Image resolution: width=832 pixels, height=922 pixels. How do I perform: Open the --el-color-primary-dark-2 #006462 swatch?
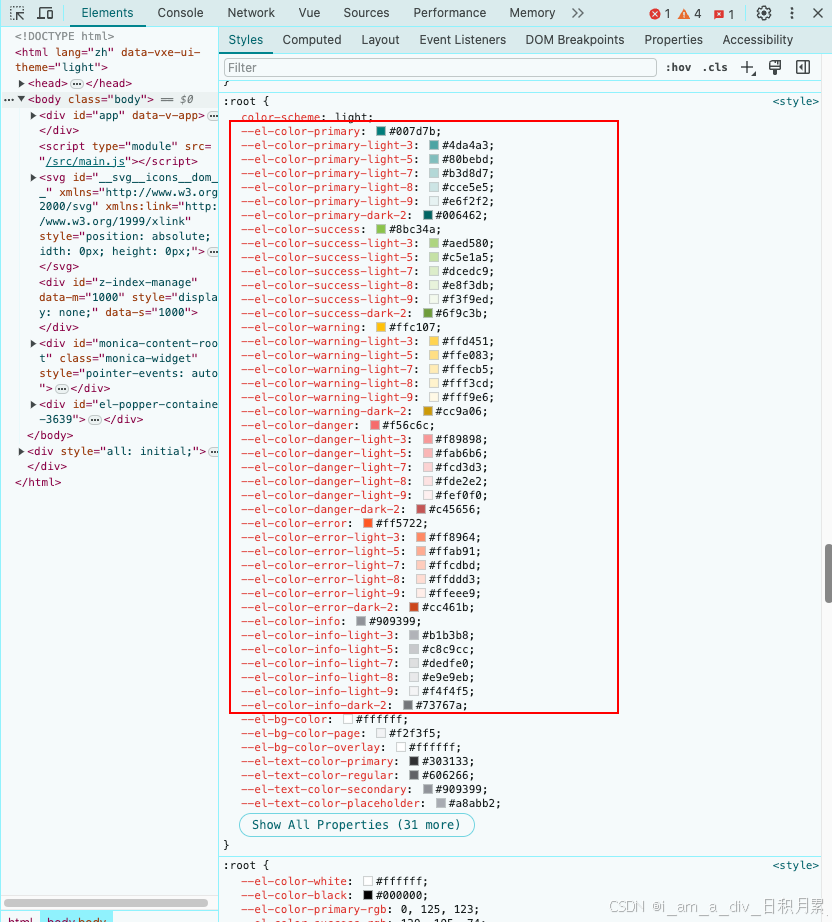(427, 215)
